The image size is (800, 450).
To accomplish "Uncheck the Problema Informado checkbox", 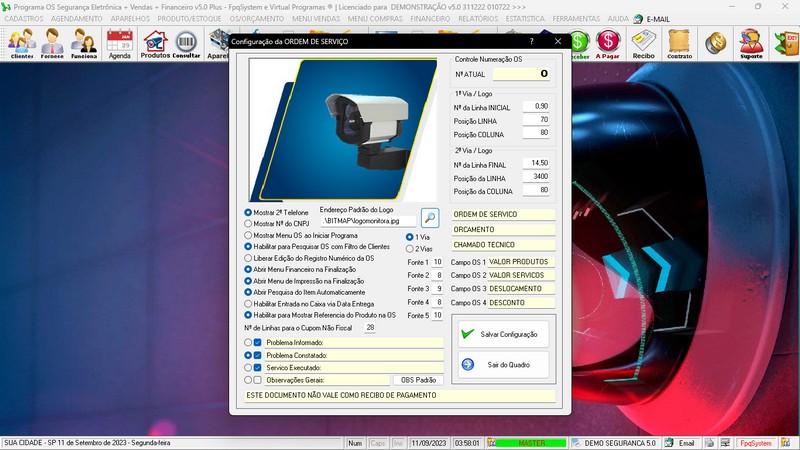I will [258, 342].
